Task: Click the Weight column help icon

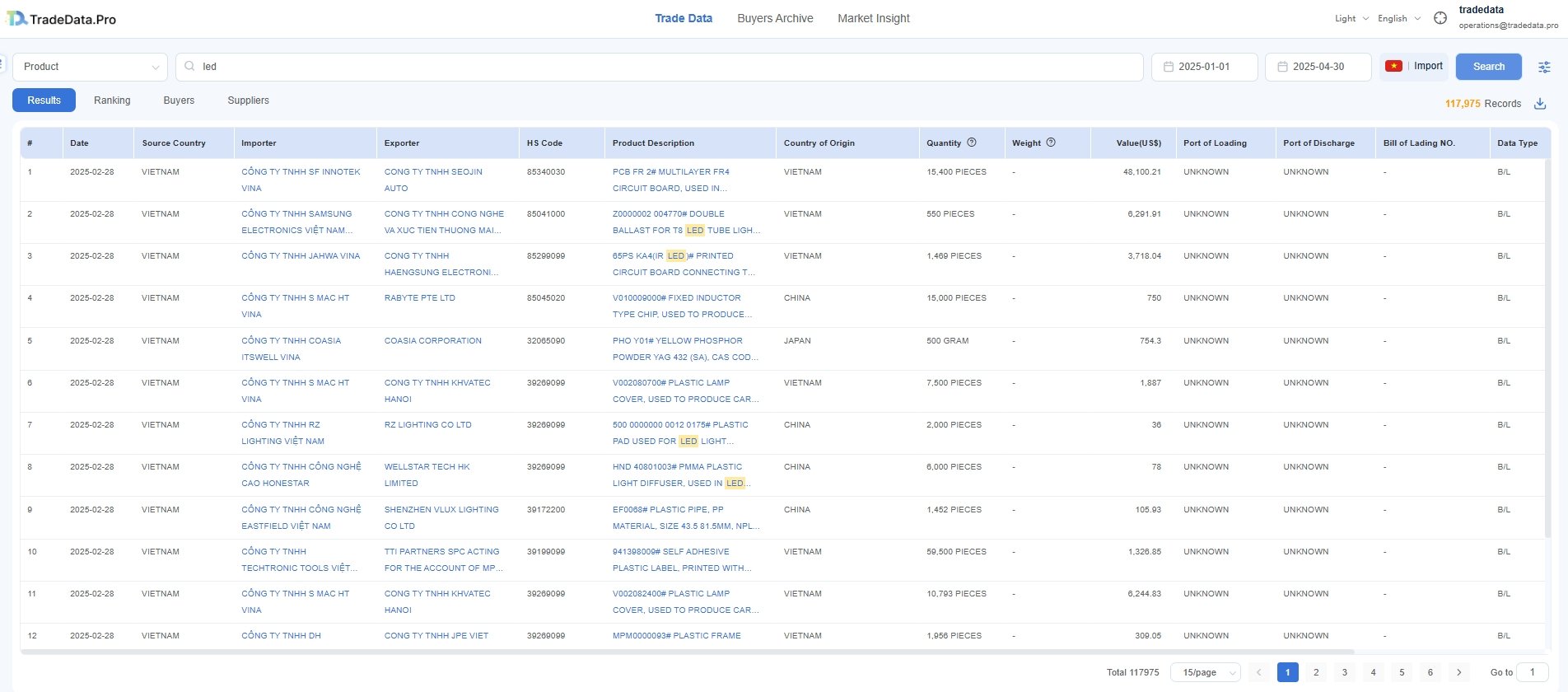Action: point(1051,143)
